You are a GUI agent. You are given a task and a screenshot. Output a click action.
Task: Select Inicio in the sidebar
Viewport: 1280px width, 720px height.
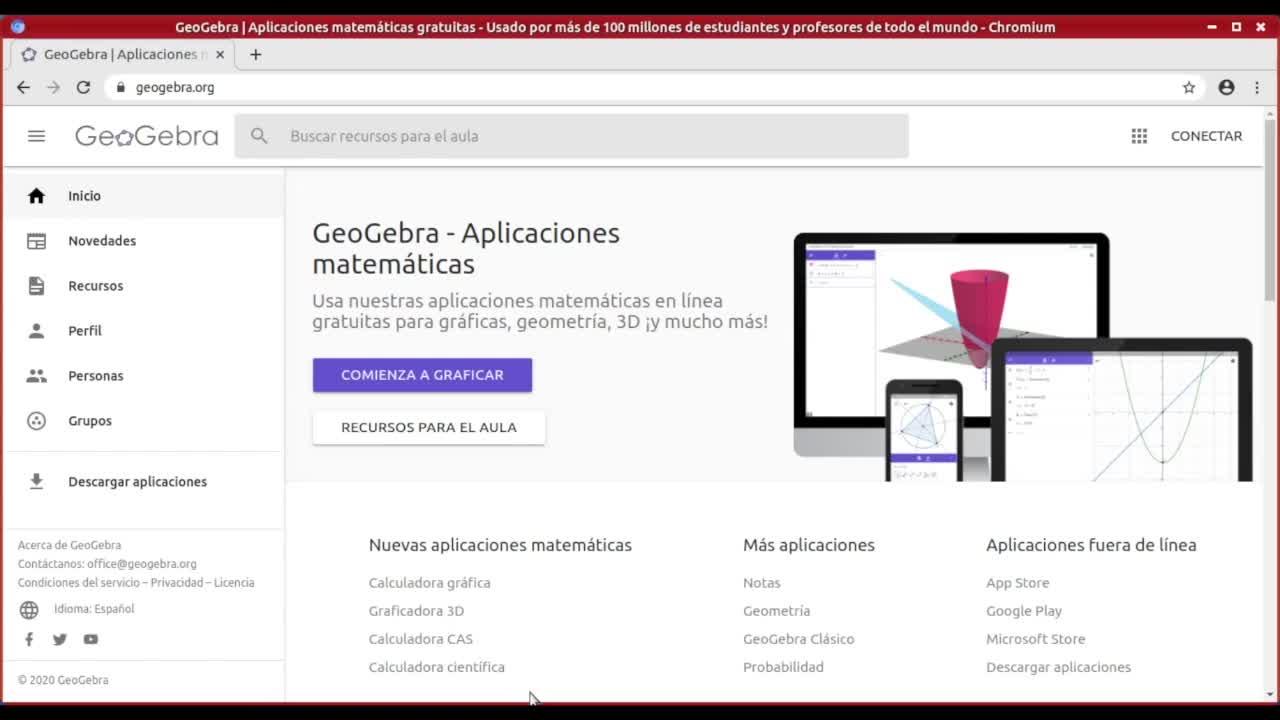(x=144, y=196)
